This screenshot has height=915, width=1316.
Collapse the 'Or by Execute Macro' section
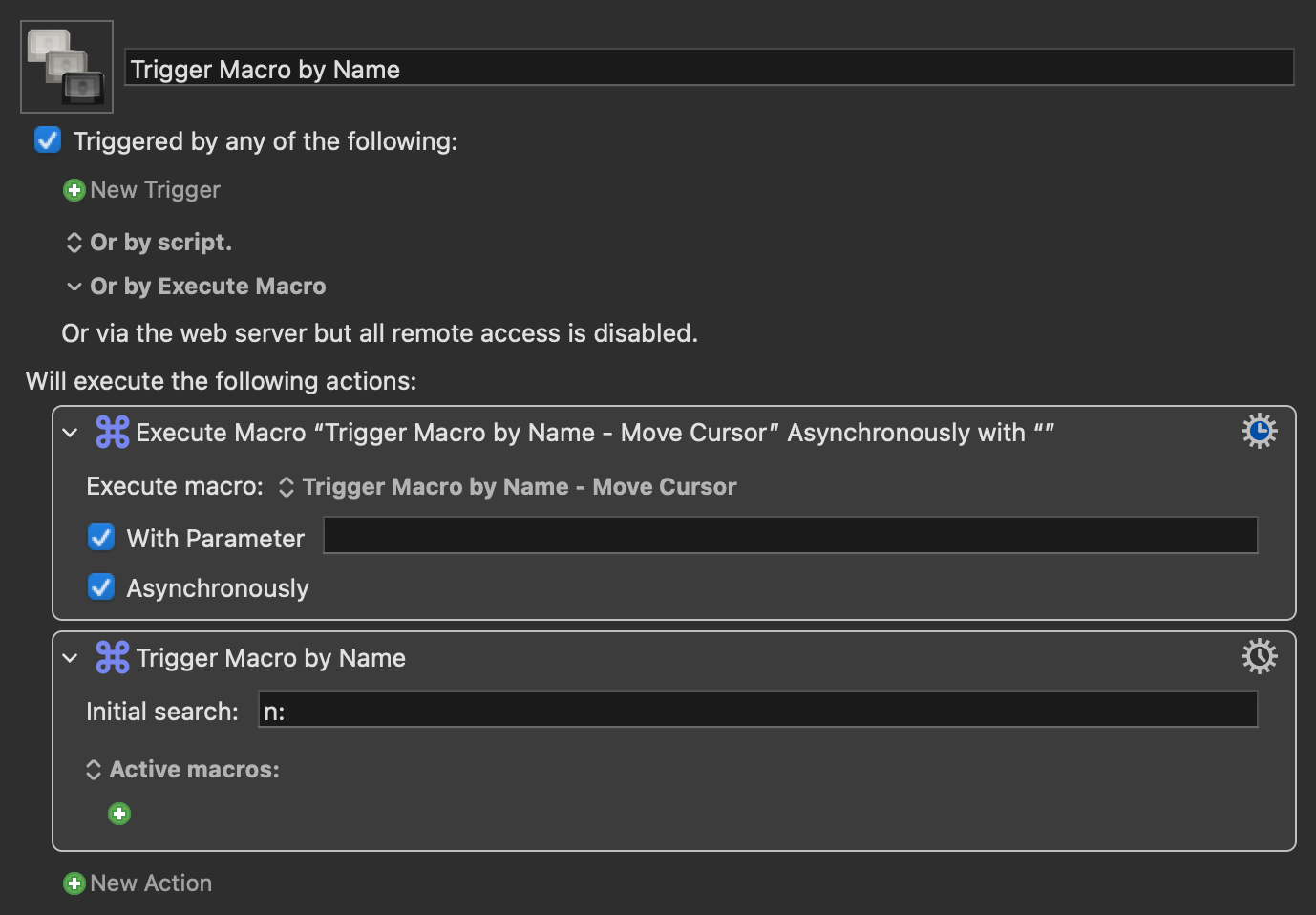pyautogui.click(x=74, y=287)
